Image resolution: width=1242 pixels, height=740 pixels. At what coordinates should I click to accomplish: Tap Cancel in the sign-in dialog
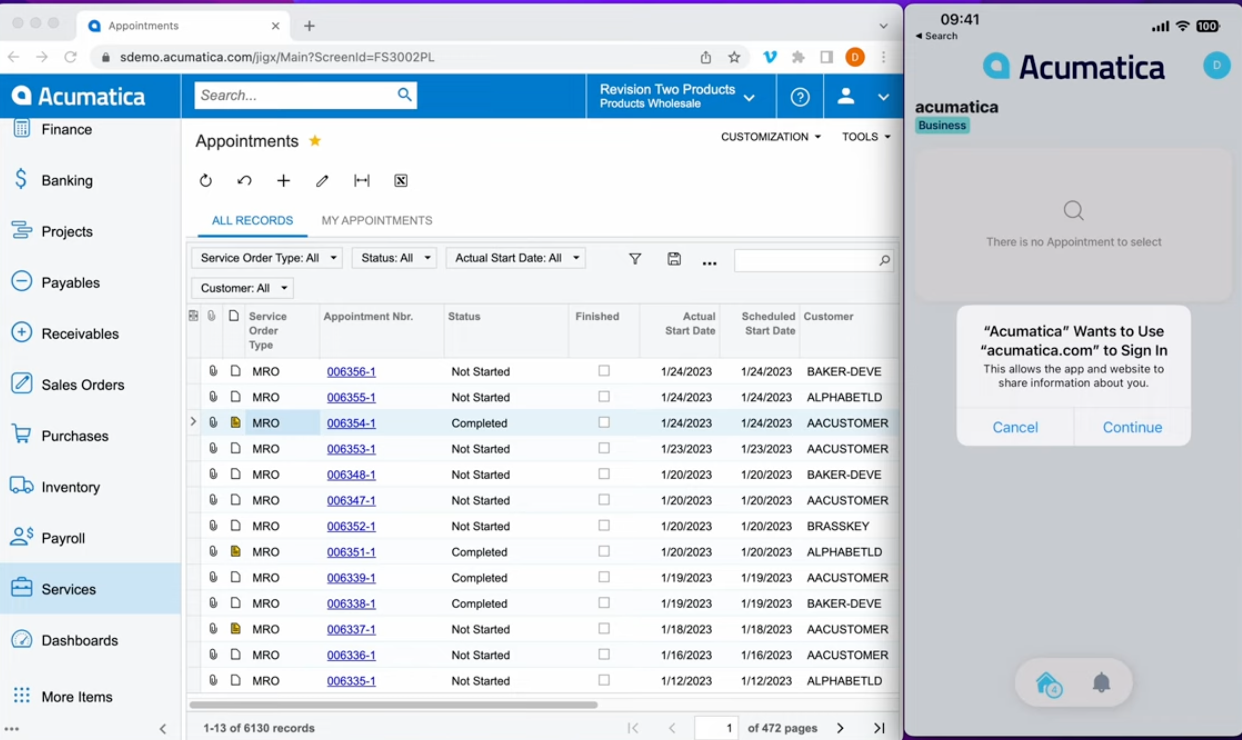pyautogui.click(x=1015, y=427)
